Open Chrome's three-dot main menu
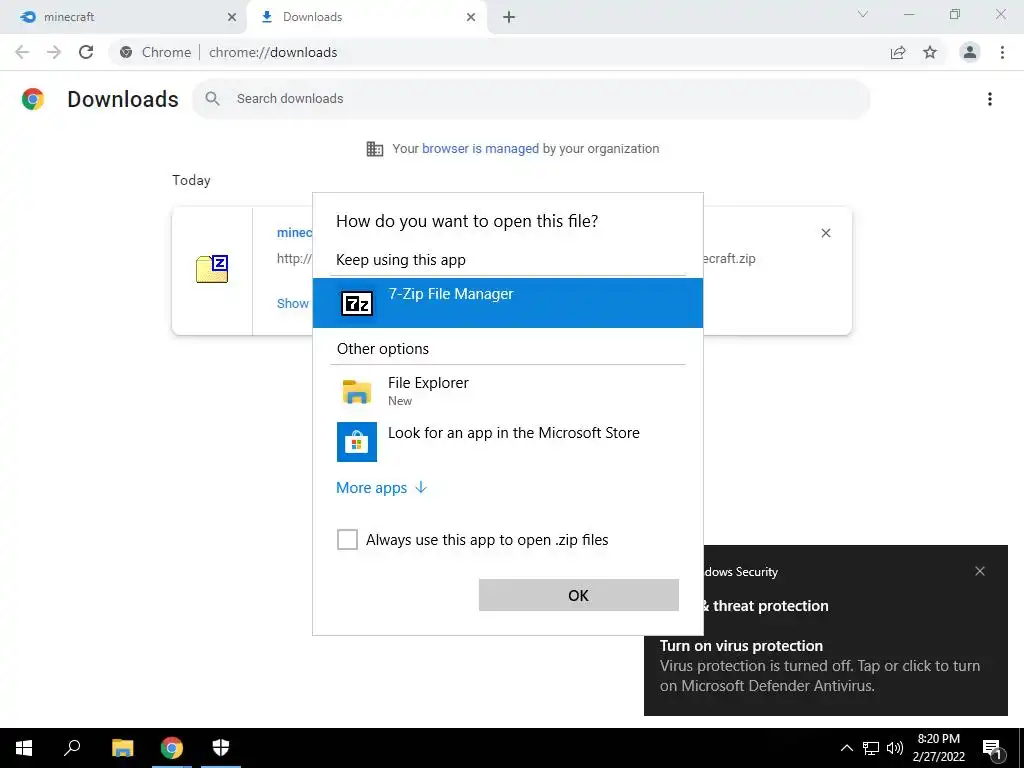This screenshot has height=768, width=1024. point(1002,52)
